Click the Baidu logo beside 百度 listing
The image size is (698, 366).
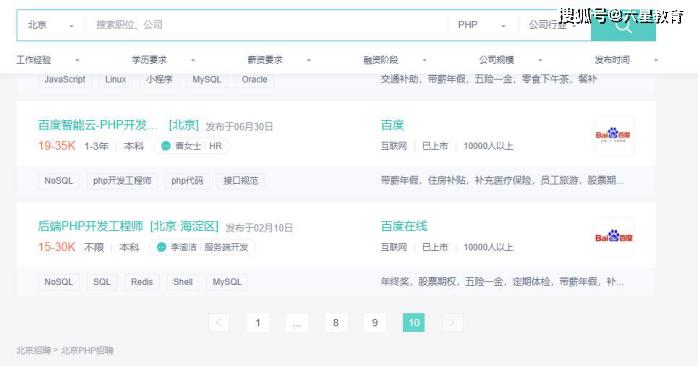tap(614, 135)
